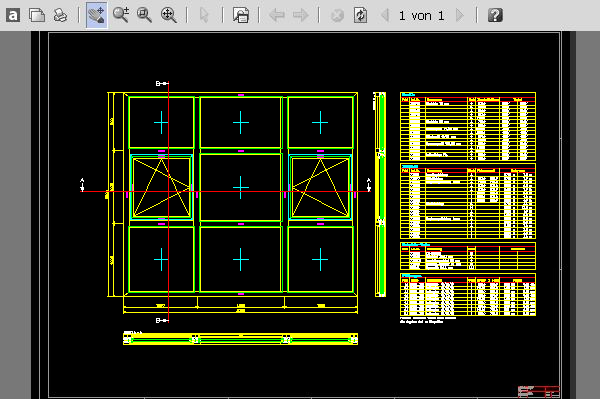The height and width of the screenshot is (399, 600).
Task: Click the Fit to Window zoom icon
Action: coord(168,15)
